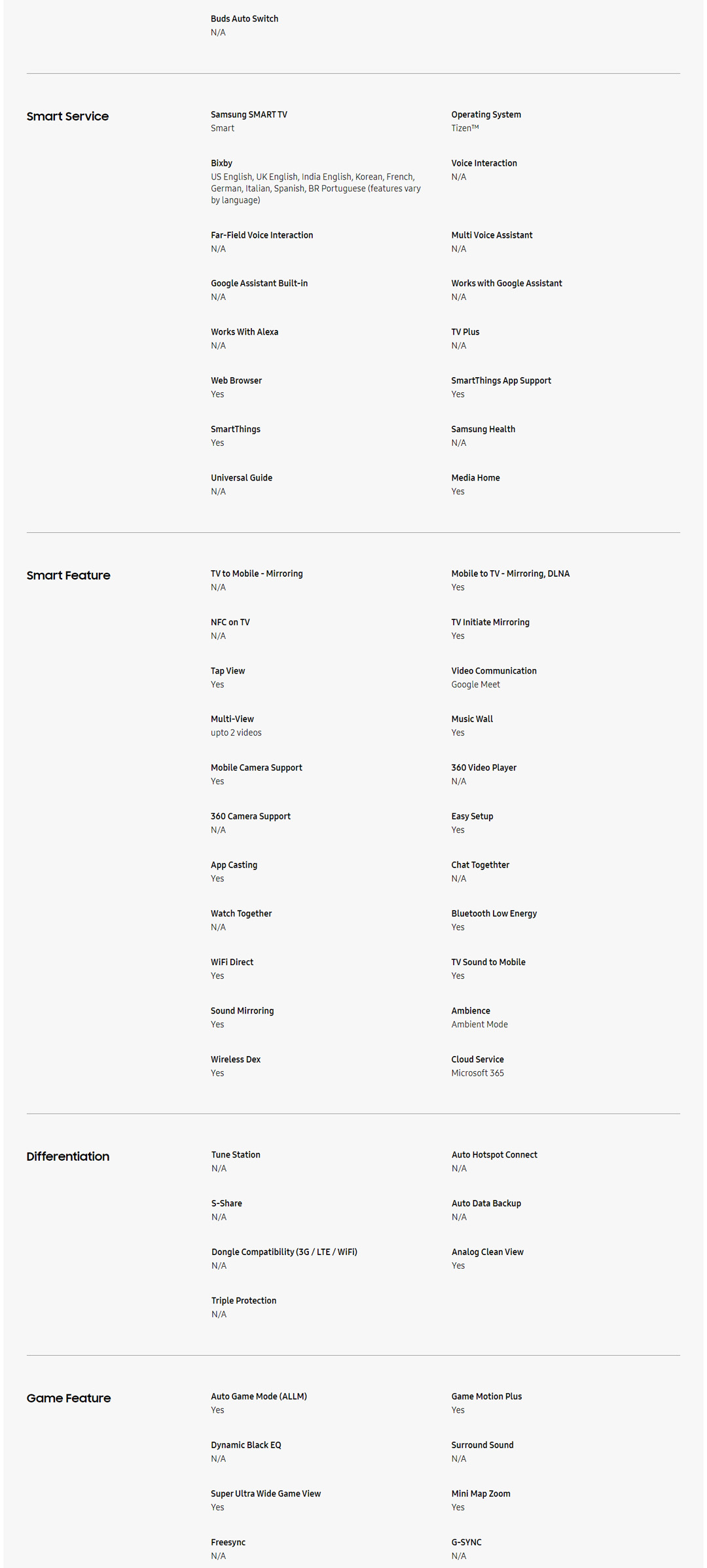Click the Google Meet video communication value
The image size is (707, 1568).
click(x=475, y=685)
